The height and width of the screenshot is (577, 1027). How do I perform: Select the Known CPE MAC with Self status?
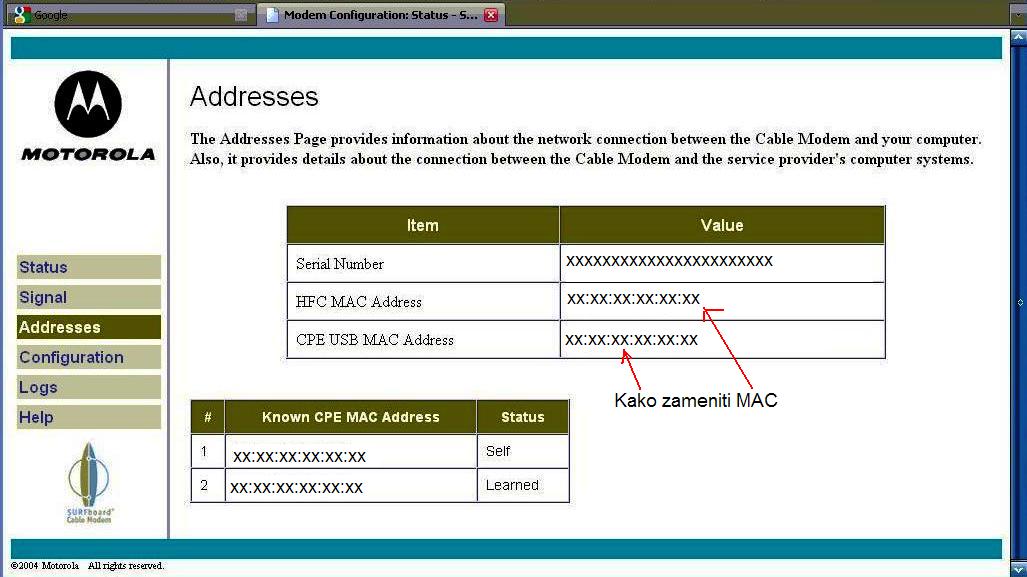click(x=299, y=456)
